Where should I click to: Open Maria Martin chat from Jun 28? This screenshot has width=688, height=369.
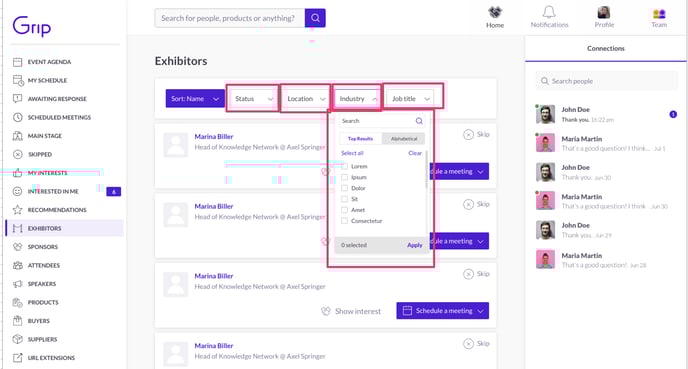(x=606, y=260)
